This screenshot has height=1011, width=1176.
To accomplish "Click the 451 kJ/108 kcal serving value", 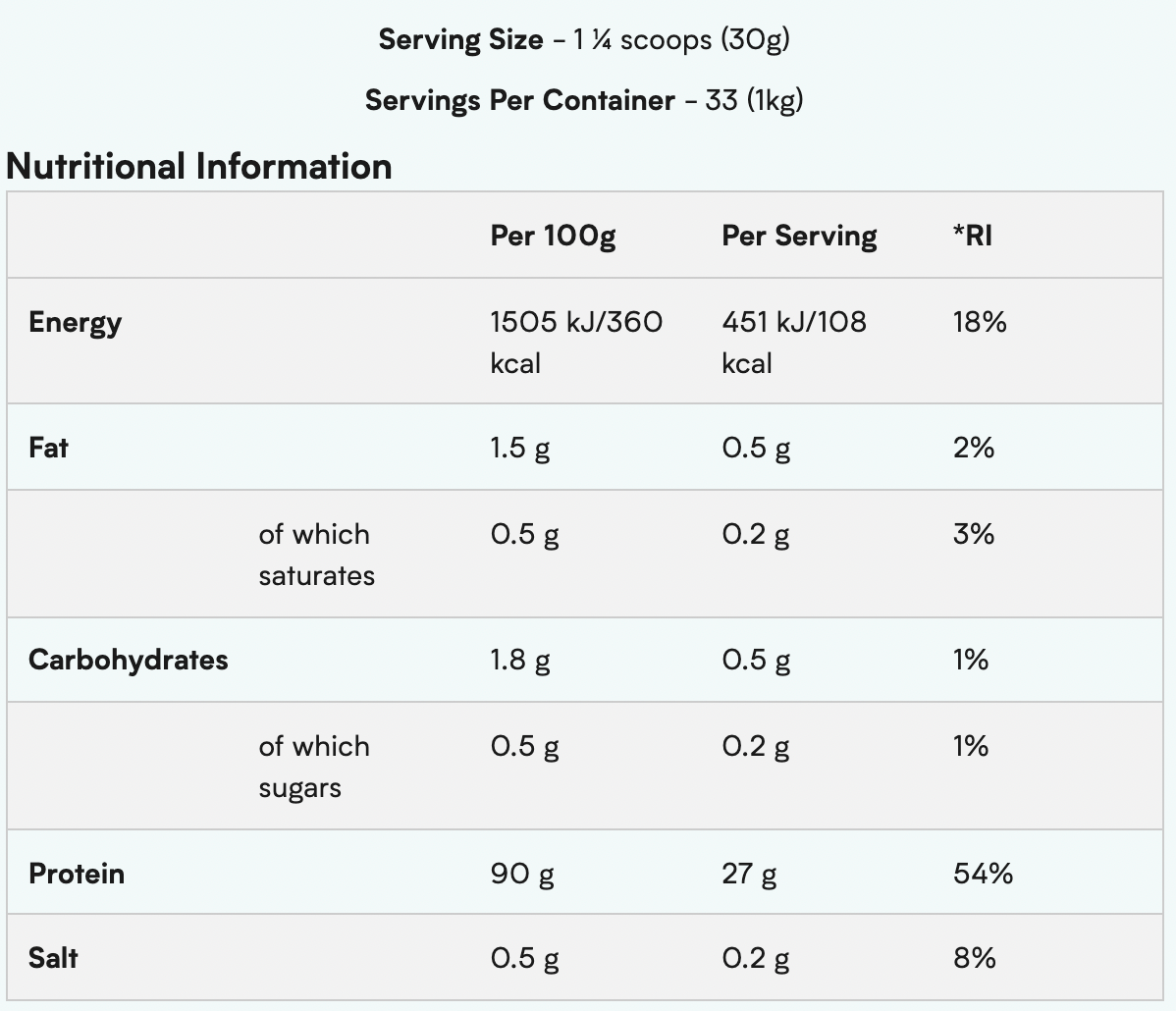I will click(794, 342).
